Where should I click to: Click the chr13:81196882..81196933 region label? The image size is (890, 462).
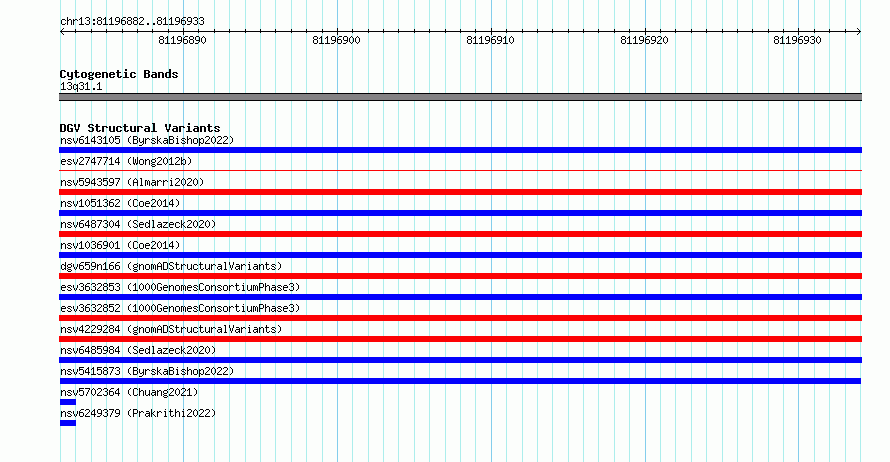point(132,22)
